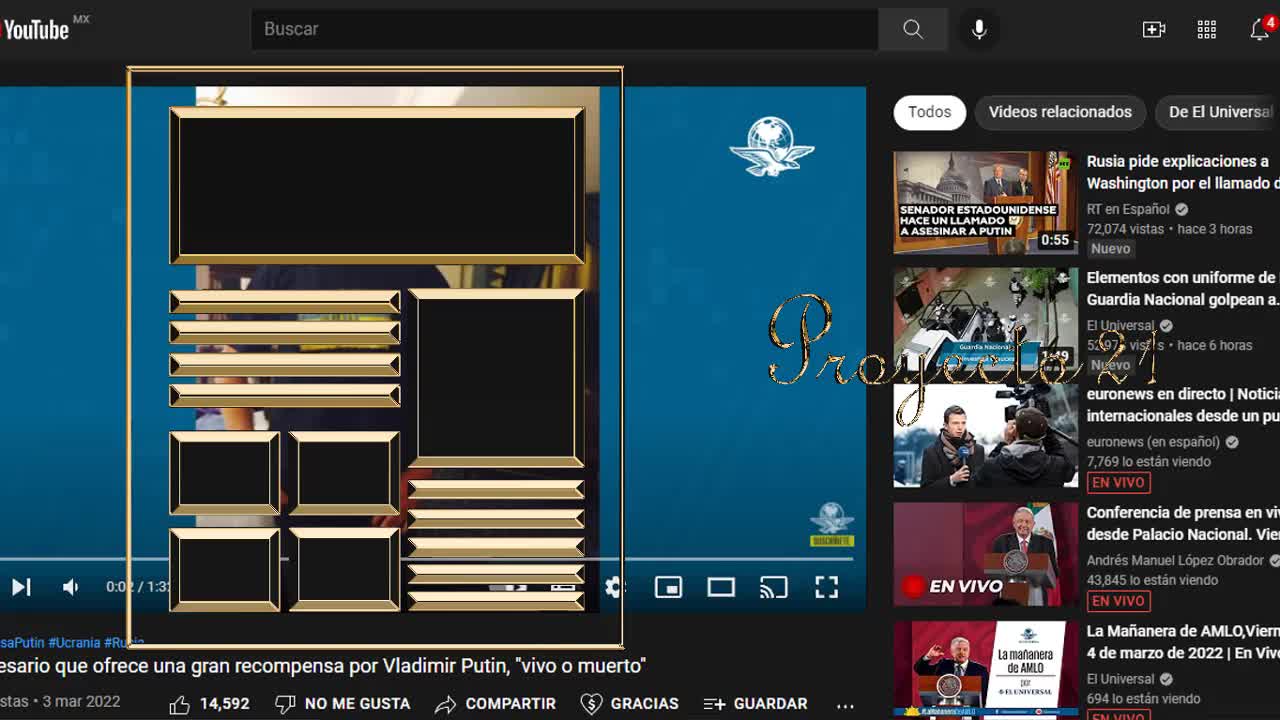Screen dimensions: 1280x720
Task: Open Rusia pide explicaciones a Washington title
Action: (x=1183, y=172)
